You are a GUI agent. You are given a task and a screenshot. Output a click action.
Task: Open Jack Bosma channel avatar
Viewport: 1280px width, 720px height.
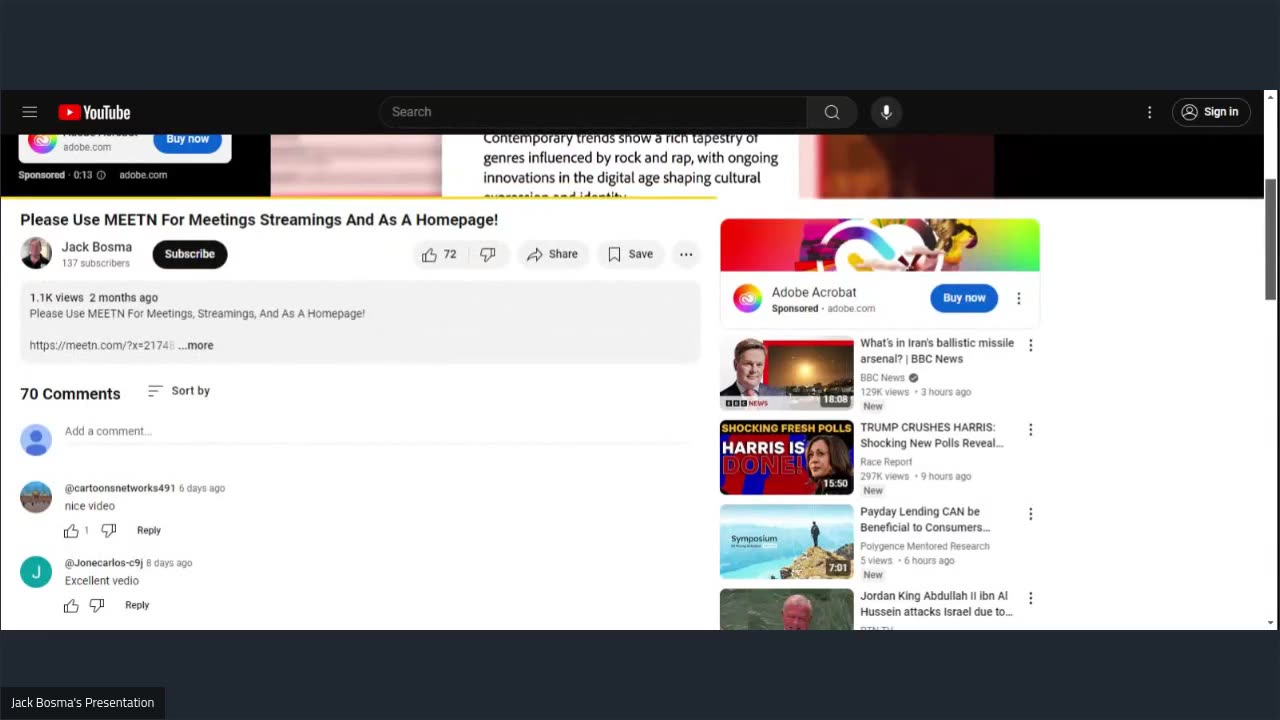pos(36,253)
